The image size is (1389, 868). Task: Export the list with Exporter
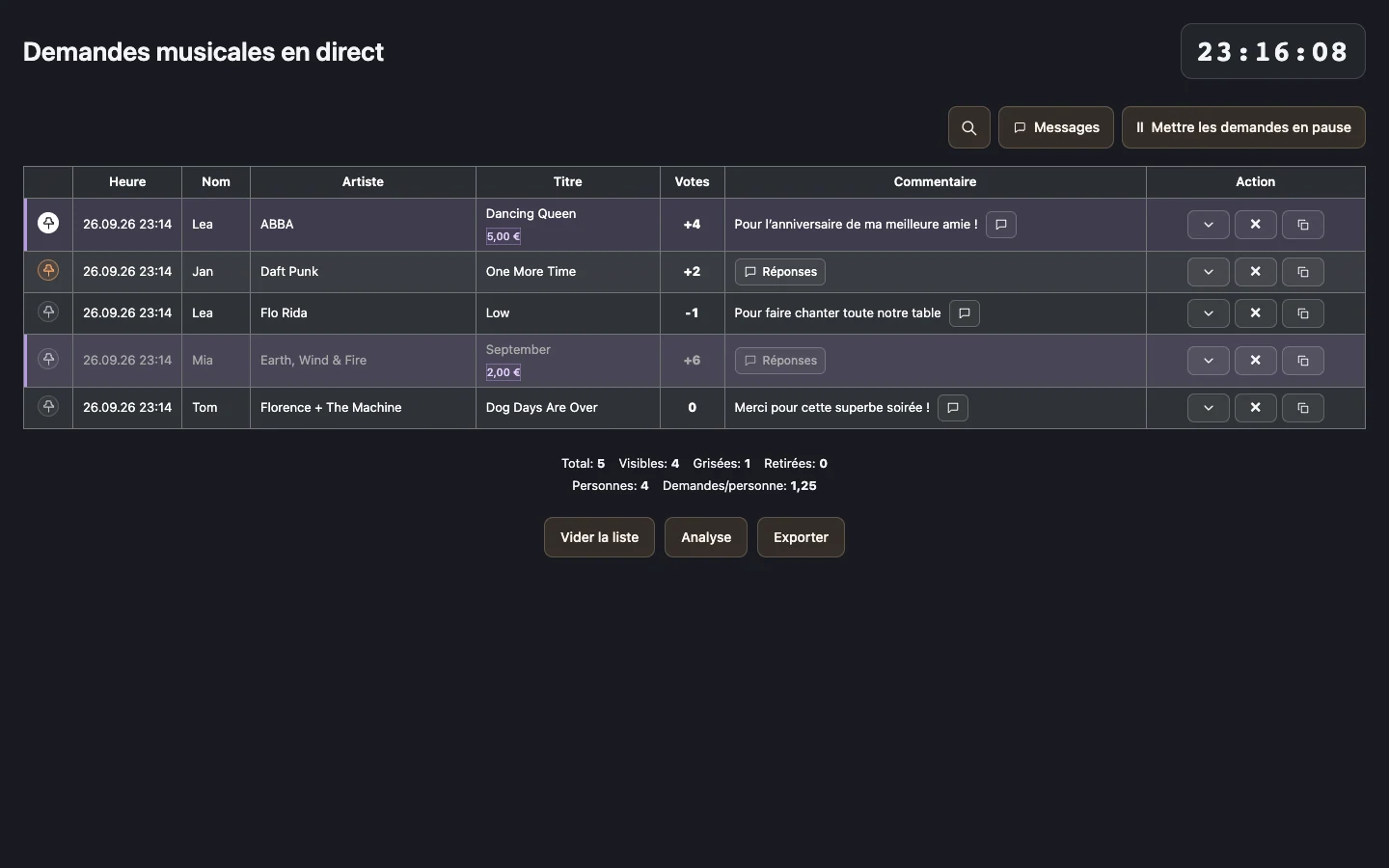pos(801,537)
